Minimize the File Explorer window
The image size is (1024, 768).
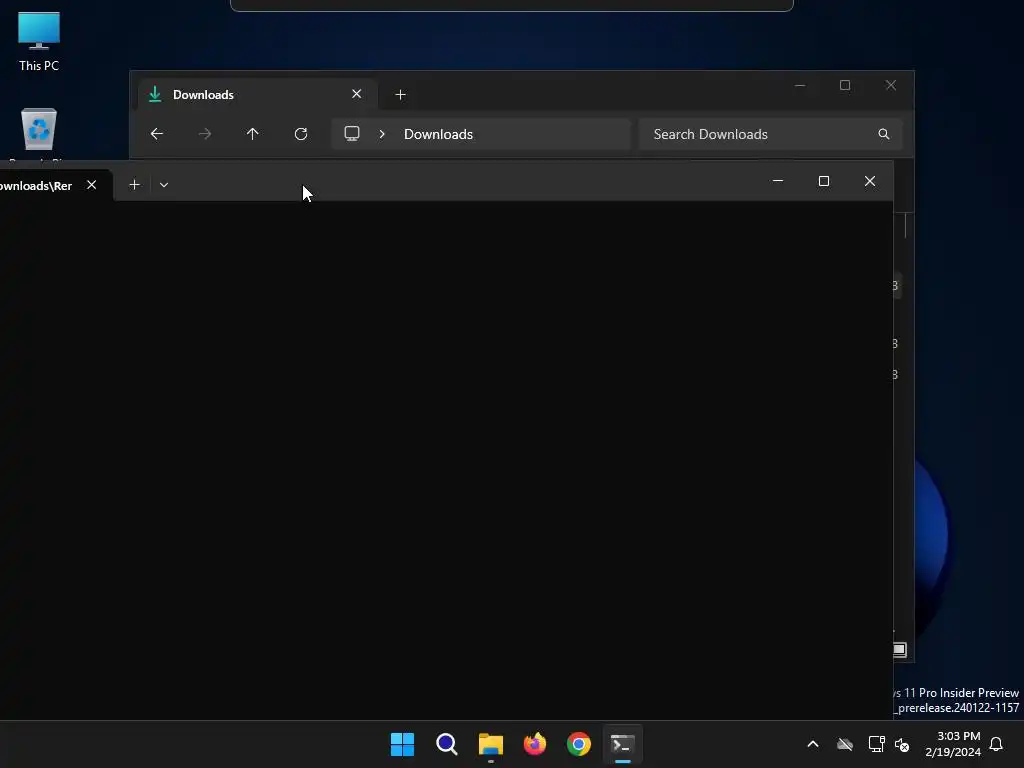pyautogui.click(x=800, y=86)
